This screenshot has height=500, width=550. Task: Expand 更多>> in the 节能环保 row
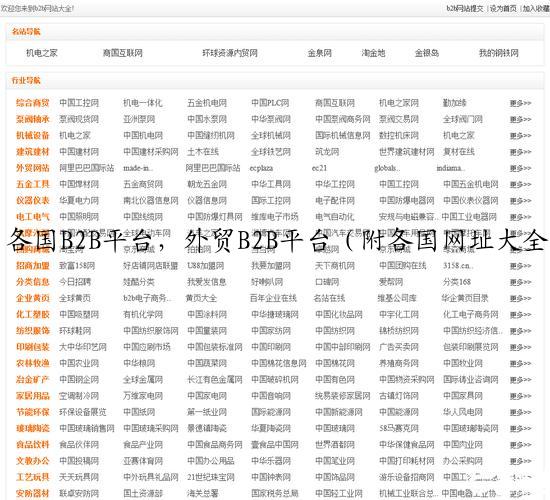coord(521,412)
